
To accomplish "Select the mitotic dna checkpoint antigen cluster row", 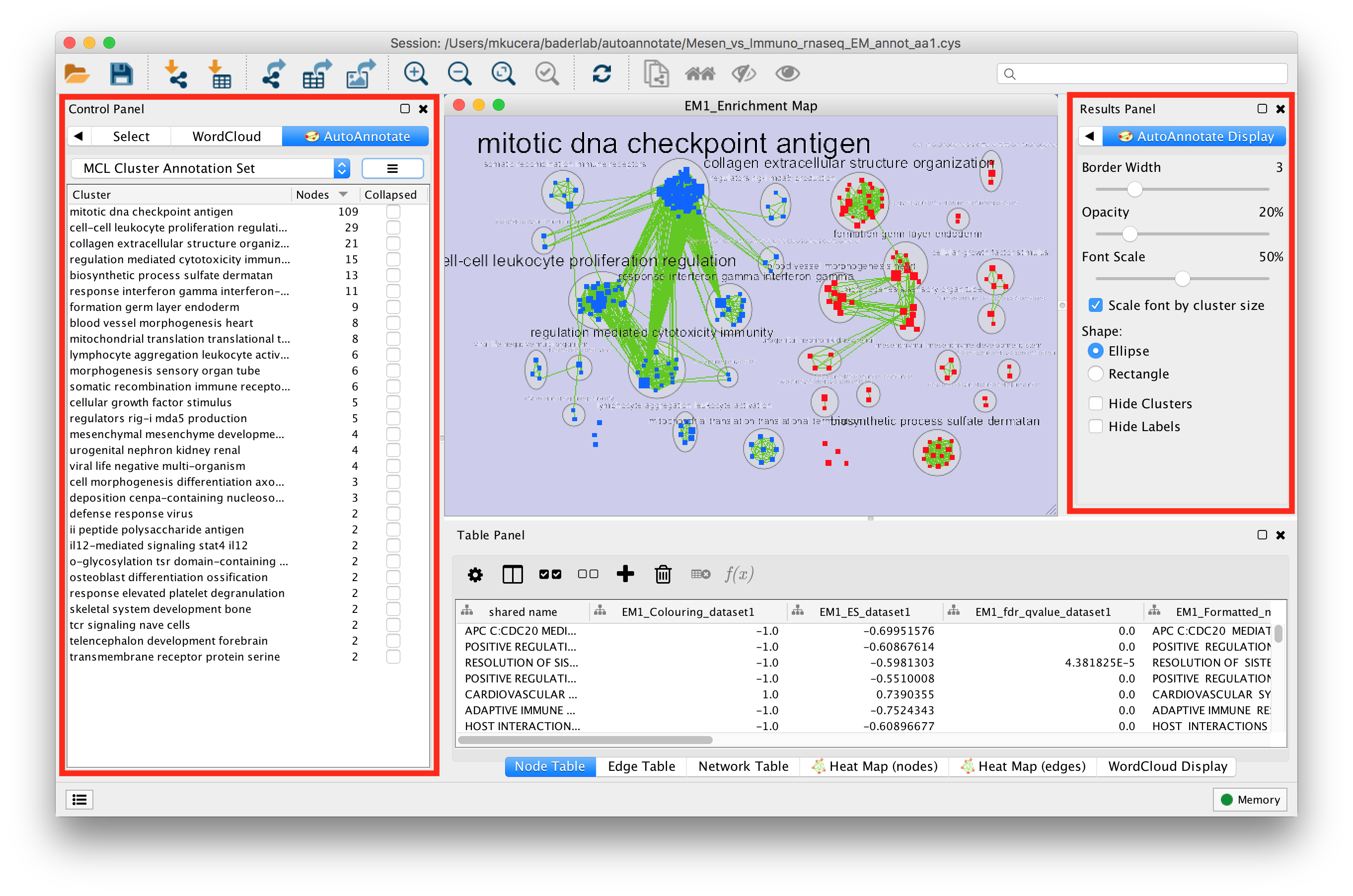I will click(x=151, y=212).
